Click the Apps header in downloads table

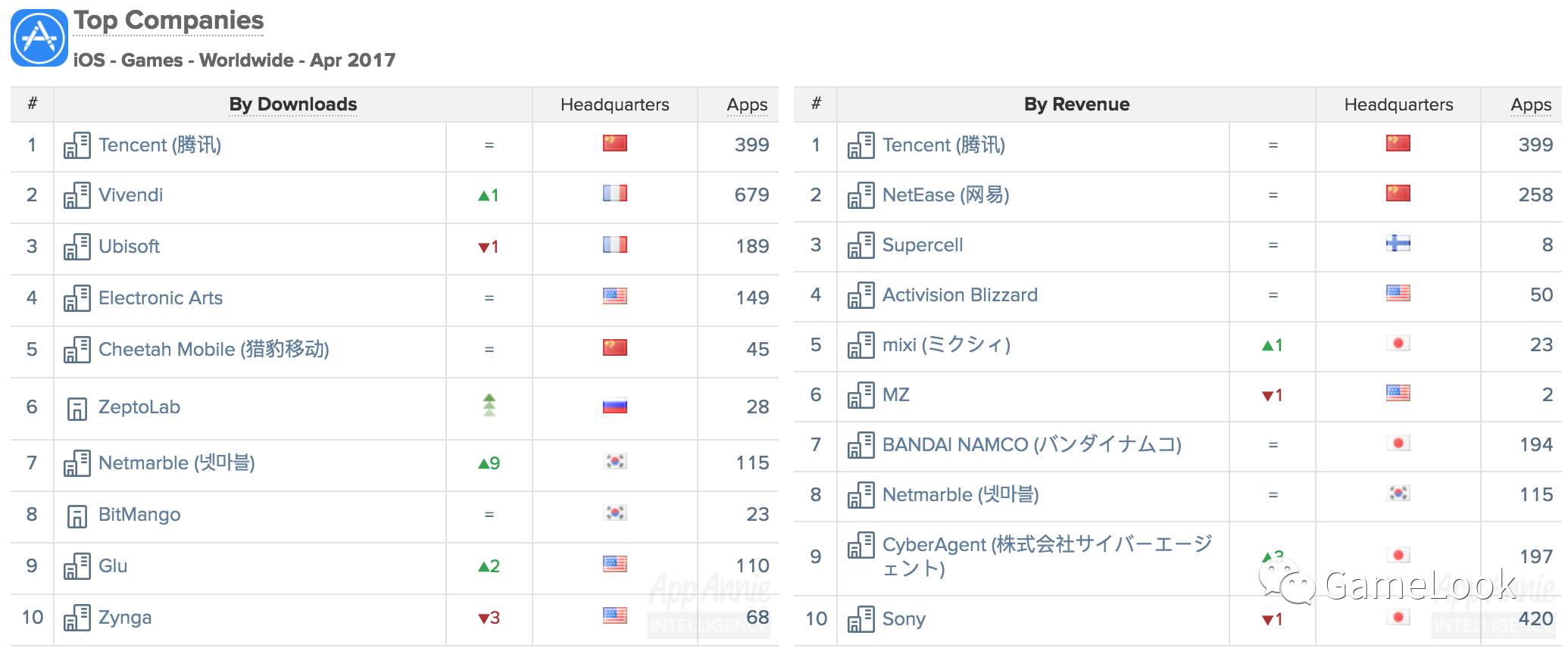click(x=746, y=104)
